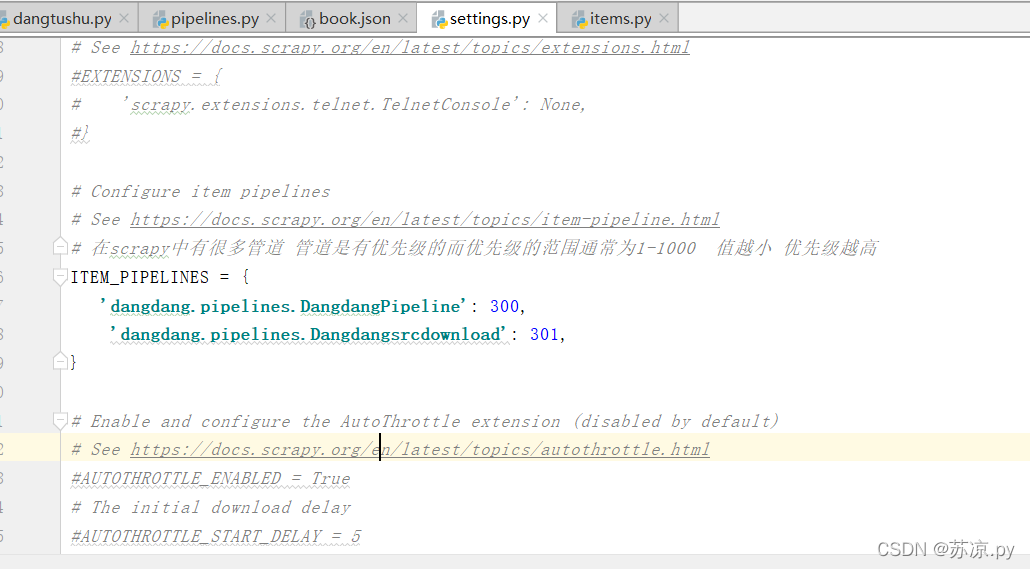This screenshot has height=569, width=1030.
Task: Open the autothrottle.html documentation link
Action: (420, 449)
